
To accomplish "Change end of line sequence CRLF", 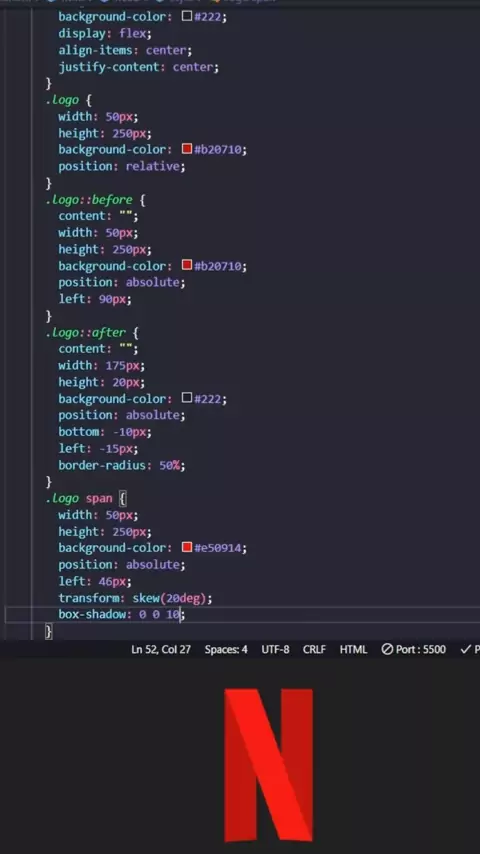I will click(x=314, y=649).
